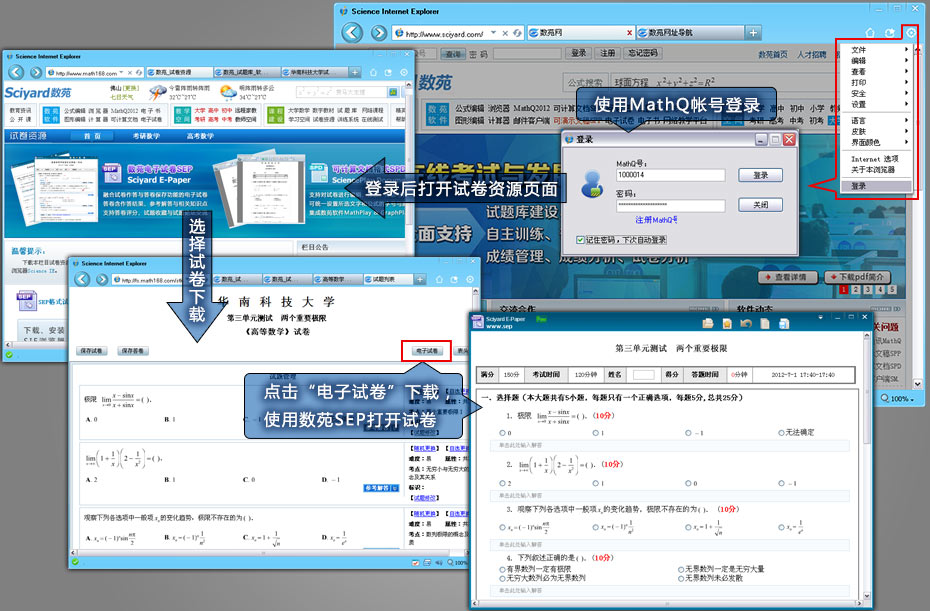The width and height of the screenshot is (930, 611).
Task: Open the 高考数学 tab in 试卷资源 bar
Action: point(200,136)
